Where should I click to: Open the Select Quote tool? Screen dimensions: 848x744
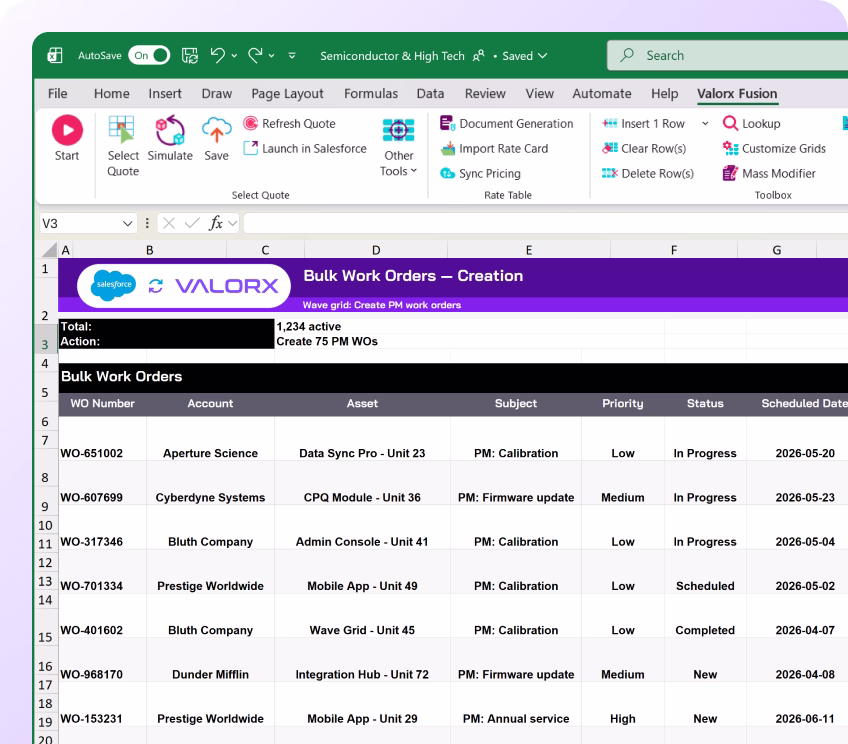click(123, 146)
